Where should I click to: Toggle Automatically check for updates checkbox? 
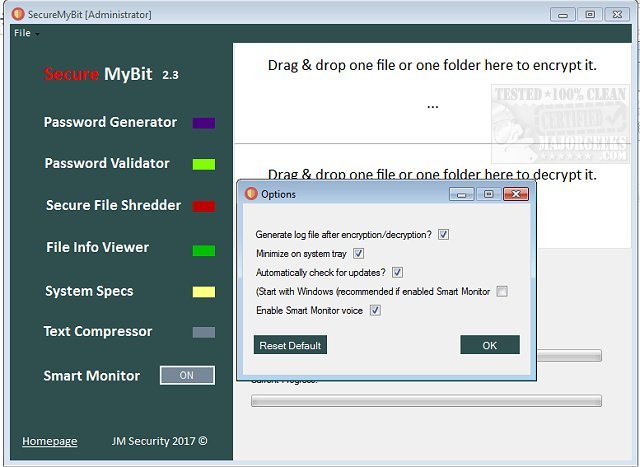397,272
